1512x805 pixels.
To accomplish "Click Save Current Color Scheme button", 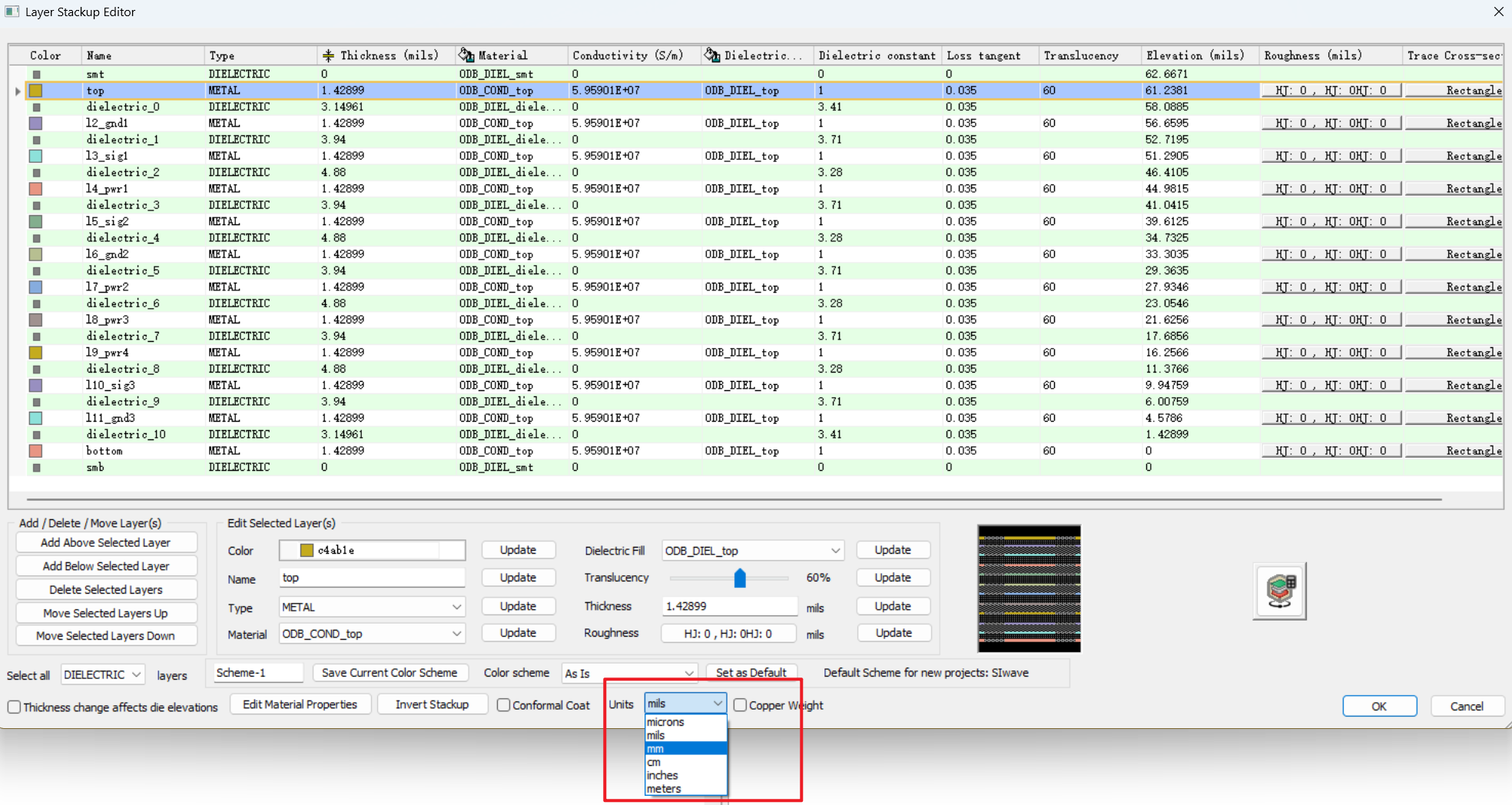I will pyautogui.click(x=390, y=673).
